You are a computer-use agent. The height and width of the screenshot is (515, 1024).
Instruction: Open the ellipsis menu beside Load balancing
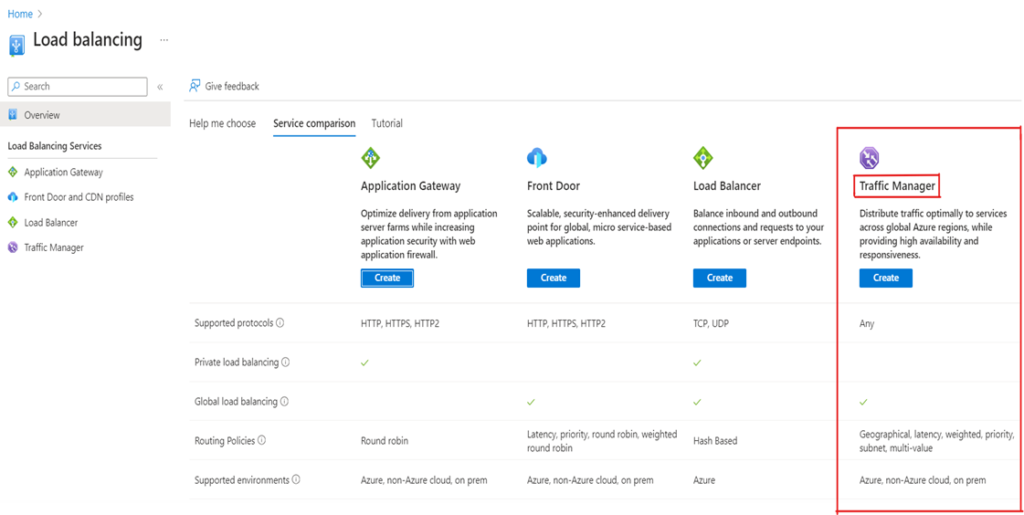click(164, 40)
